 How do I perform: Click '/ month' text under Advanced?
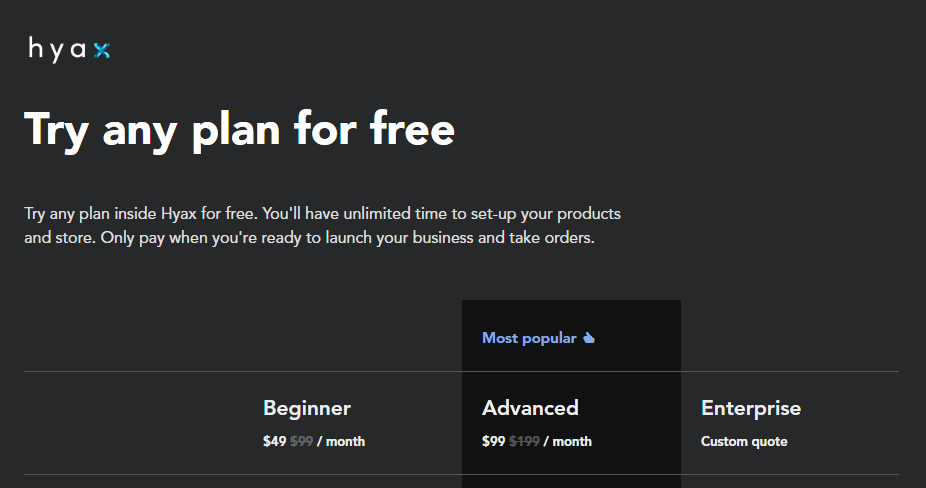point(568,441)
